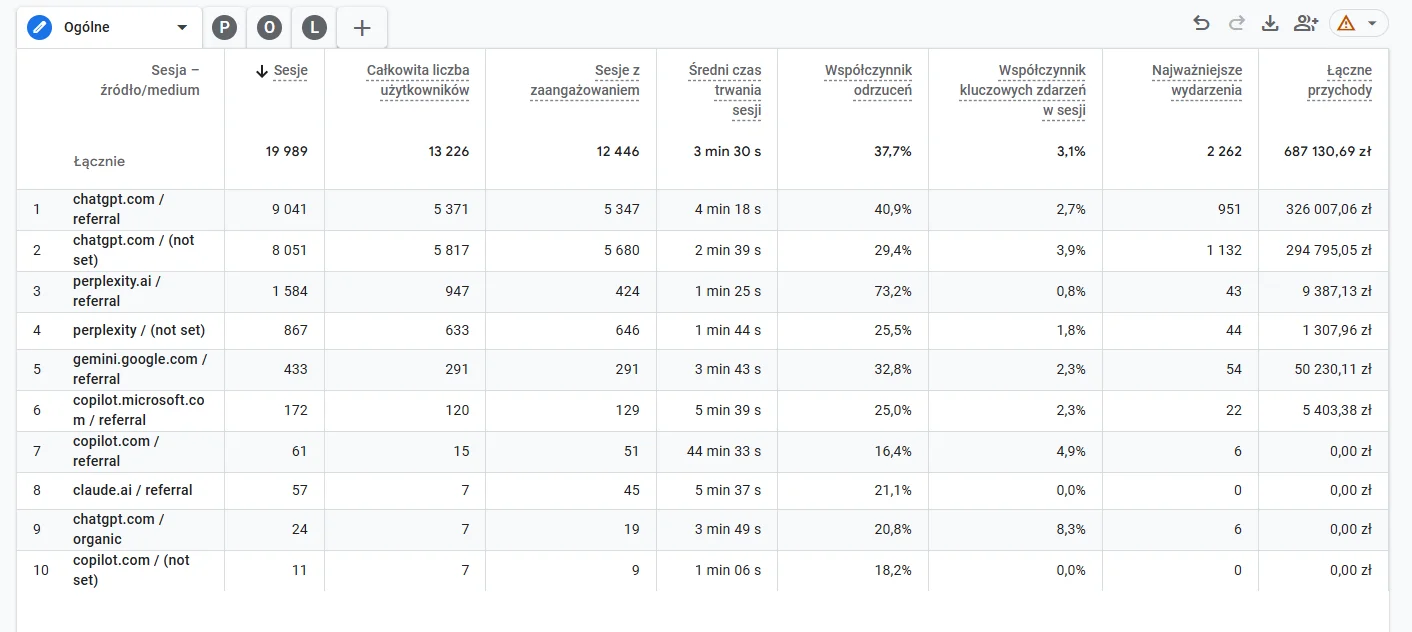
Task: Add a new tab with the plus icon
Action: pyautogui.click(x=362, y=28)
